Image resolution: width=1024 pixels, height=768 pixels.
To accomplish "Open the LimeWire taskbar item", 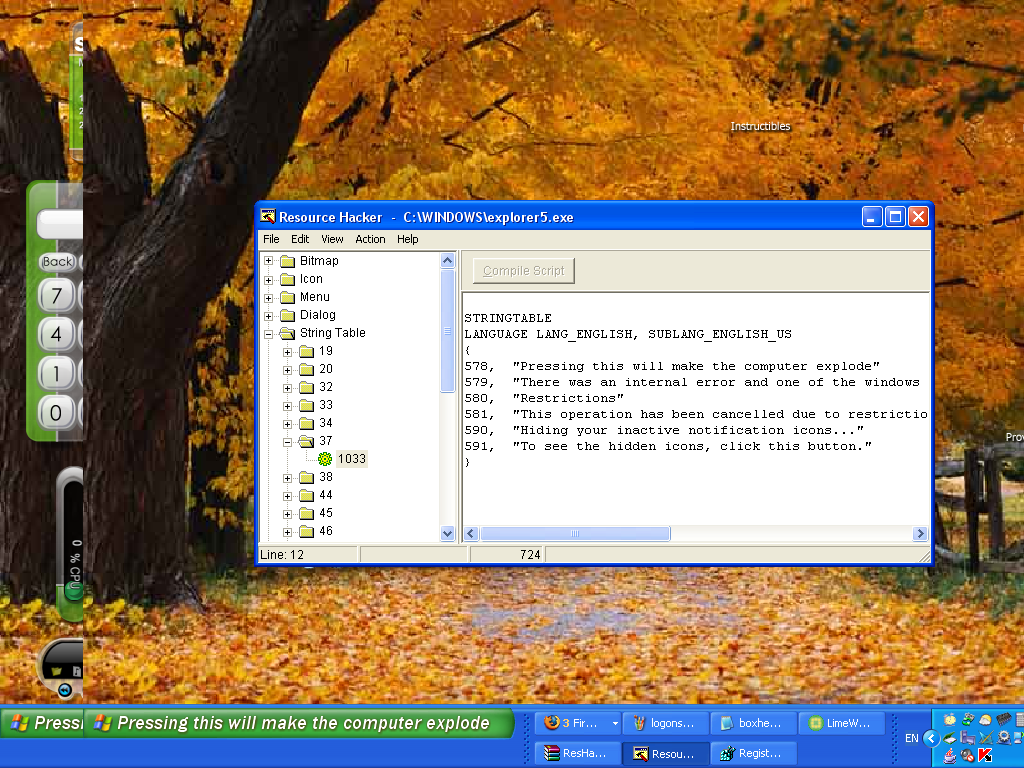I will [840, 723].
